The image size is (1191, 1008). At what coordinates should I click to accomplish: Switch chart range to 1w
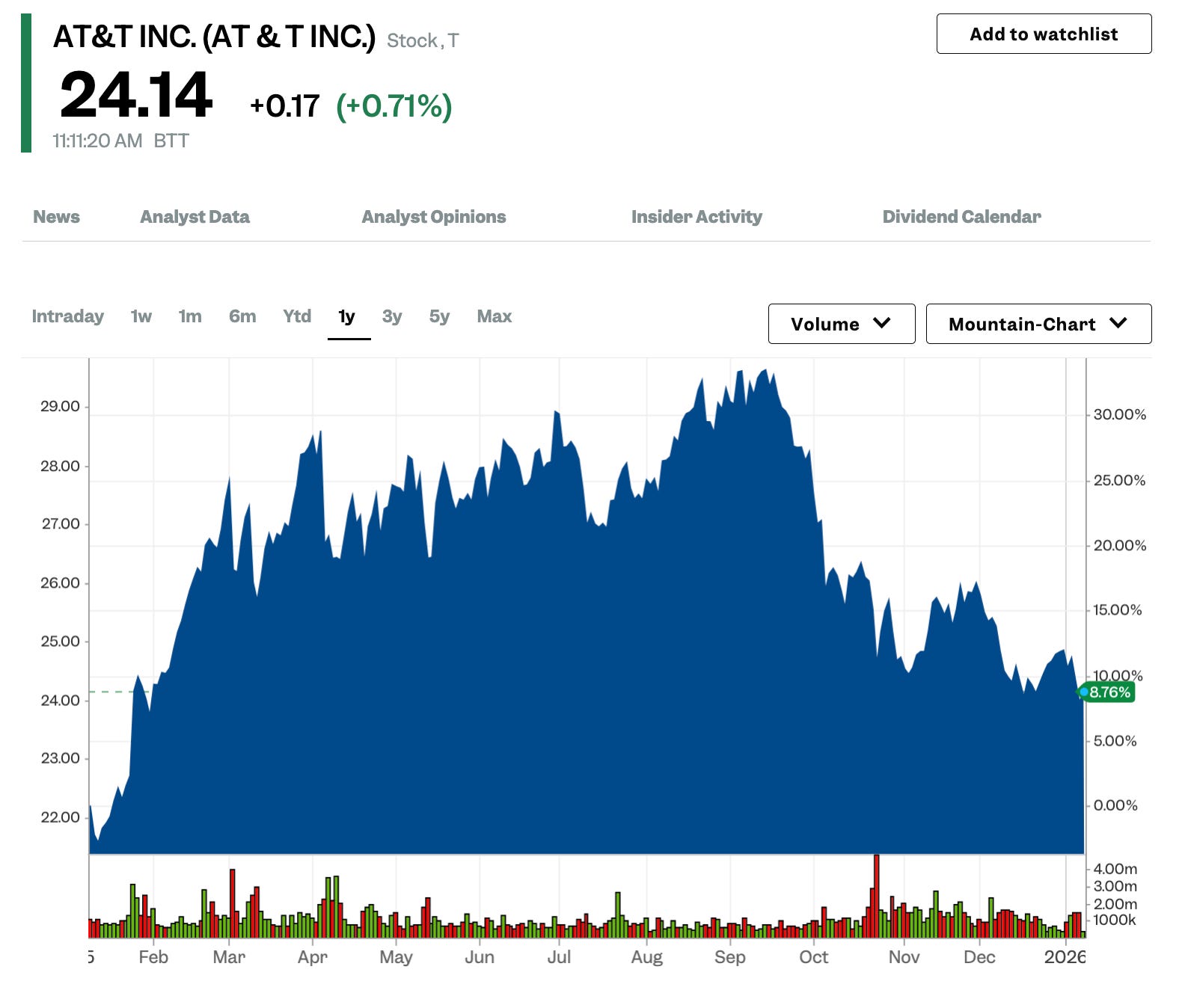click(141, 316)
